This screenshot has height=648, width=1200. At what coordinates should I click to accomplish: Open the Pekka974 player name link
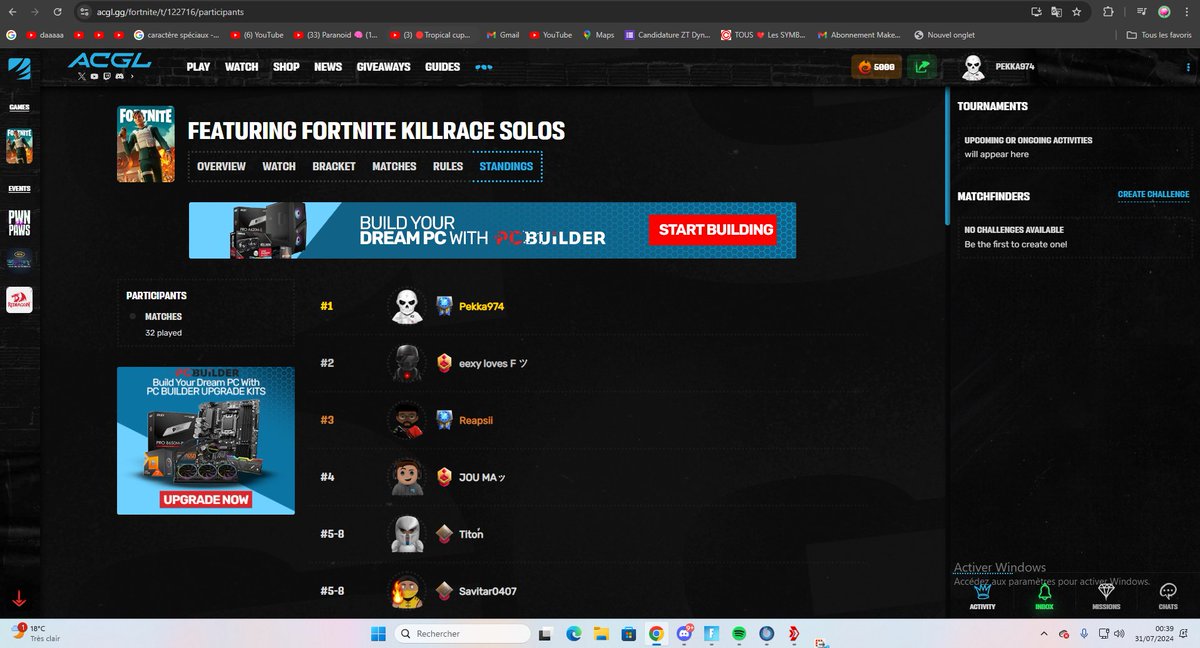(481, 306)
